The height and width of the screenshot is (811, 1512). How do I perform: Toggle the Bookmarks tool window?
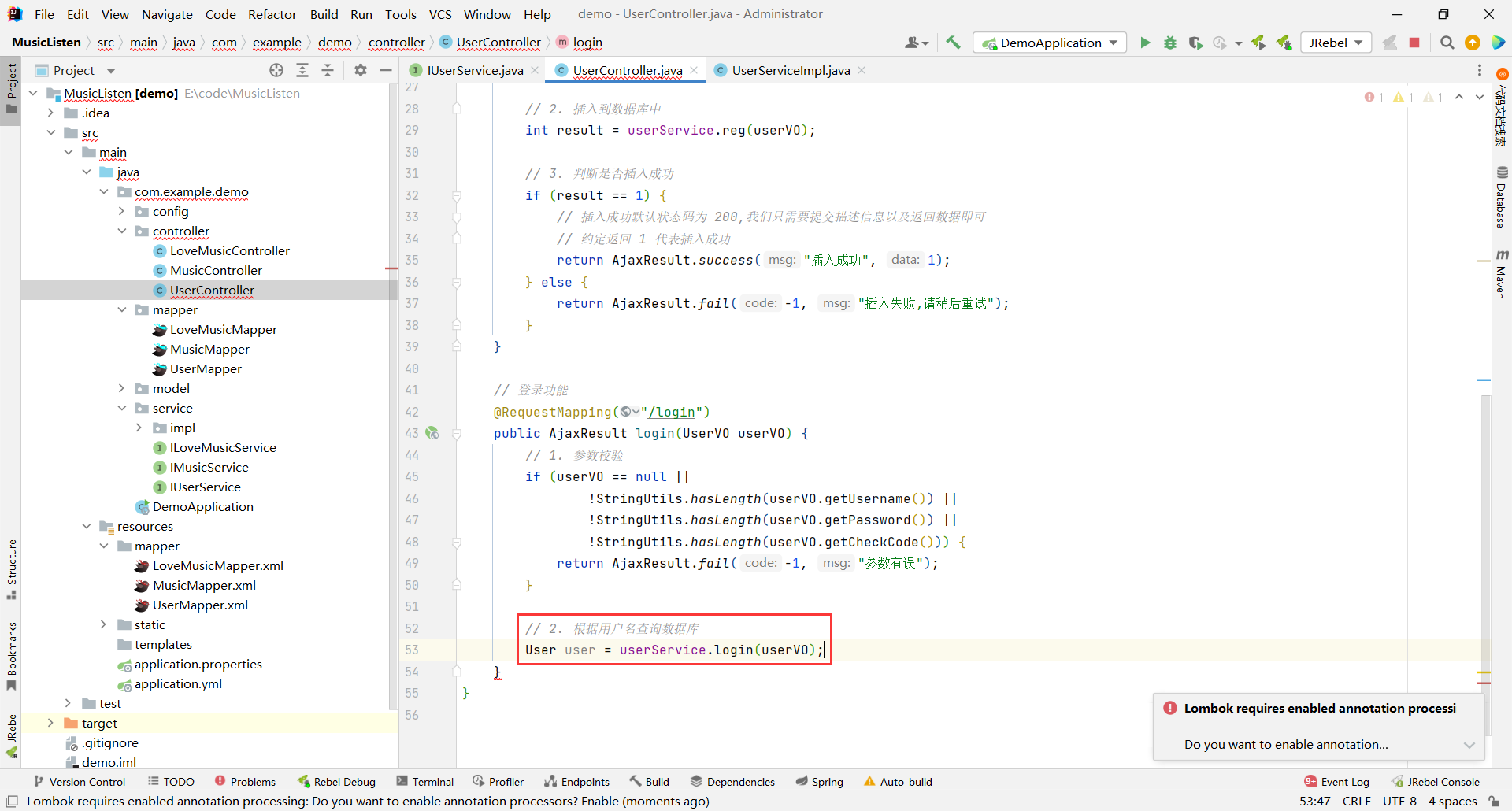11,655
